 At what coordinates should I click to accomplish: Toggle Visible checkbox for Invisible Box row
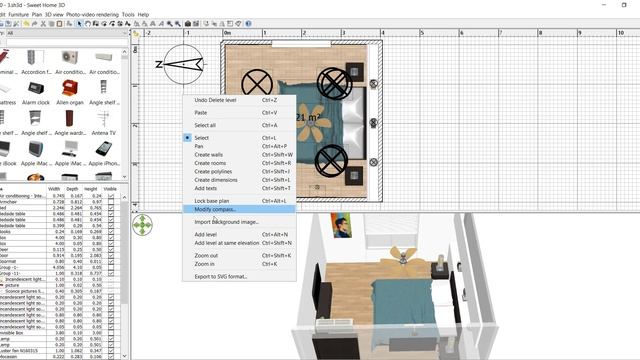111,333
